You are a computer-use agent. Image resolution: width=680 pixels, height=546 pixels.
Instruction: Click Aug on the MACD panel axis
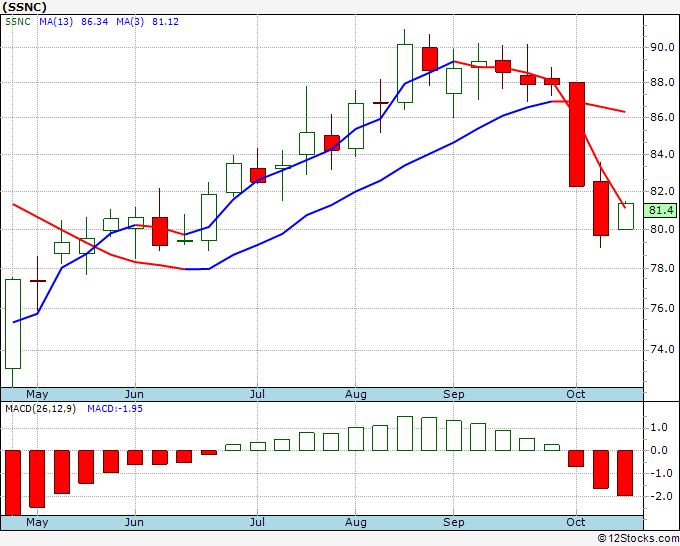coord(356,522)
